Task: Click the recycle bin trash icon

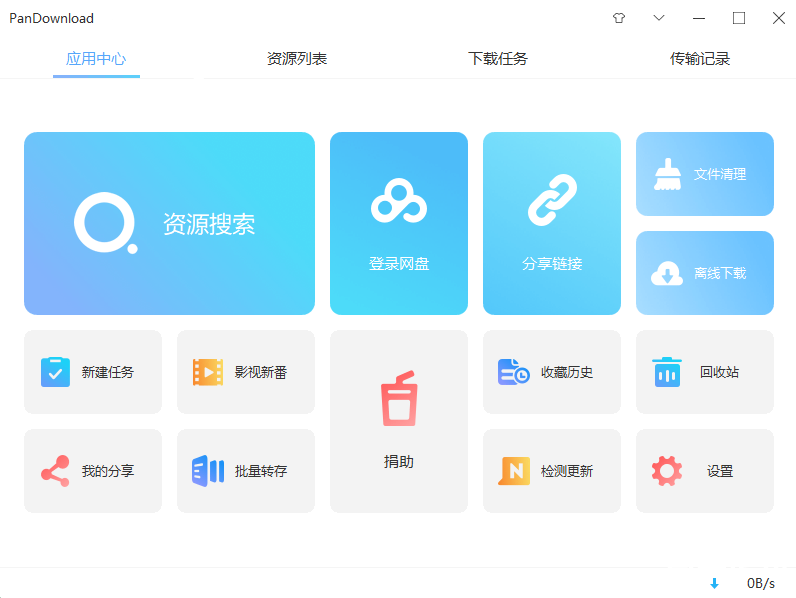Action: [x=667, y=372]
